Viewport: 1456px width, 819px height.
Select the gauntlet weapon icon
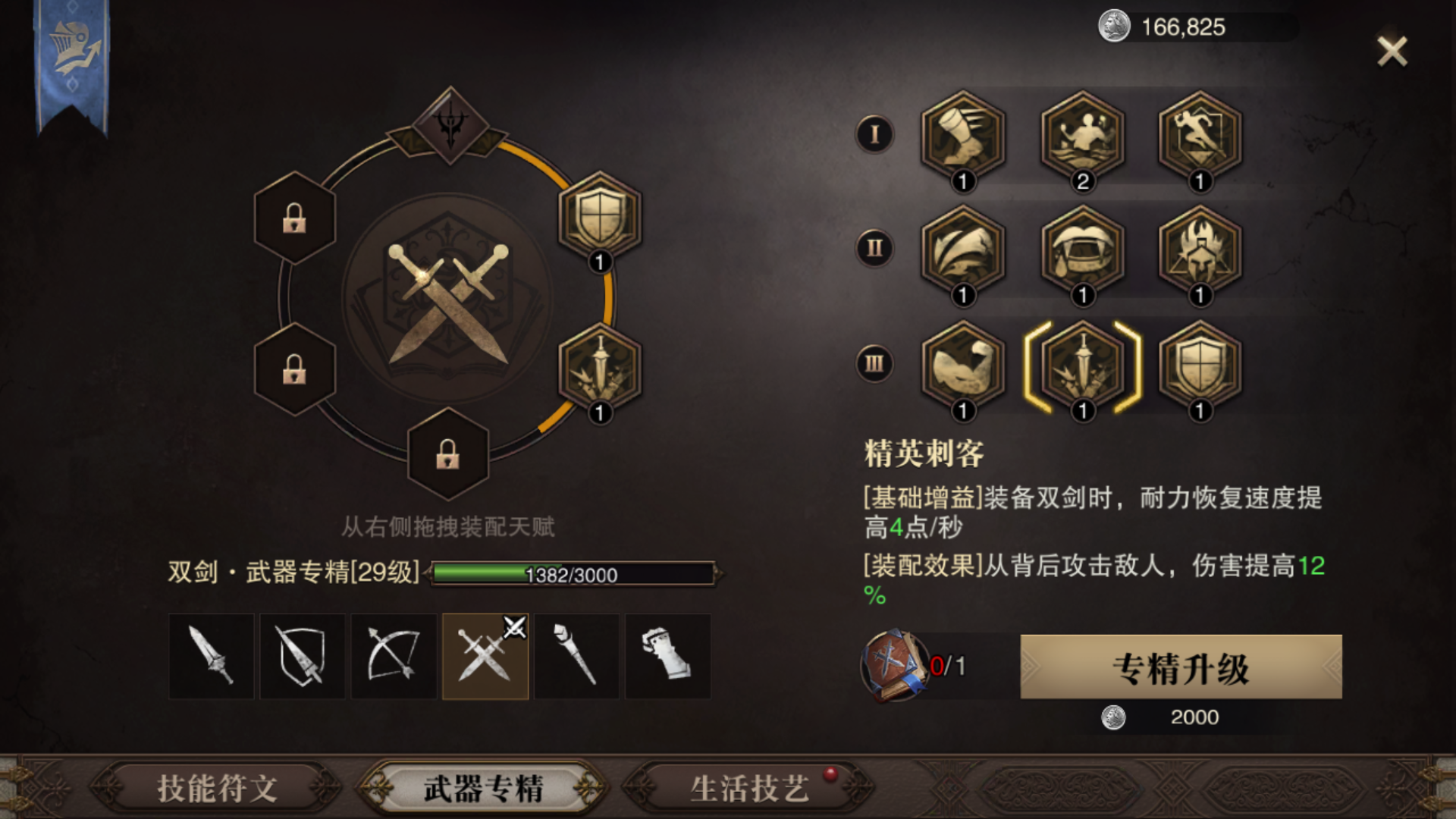[x=668, y=656]
